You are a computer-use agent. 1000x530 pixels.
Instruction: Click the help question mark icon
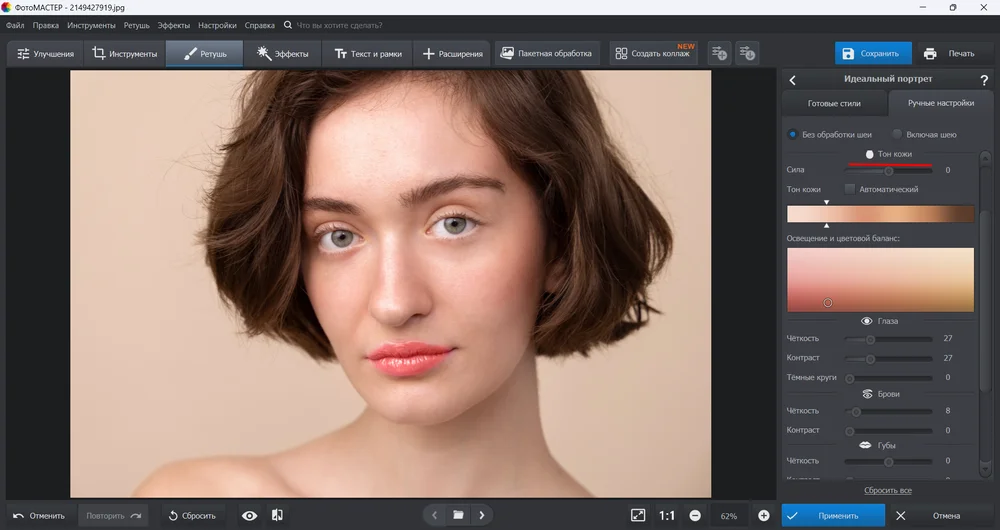point(984,79)
